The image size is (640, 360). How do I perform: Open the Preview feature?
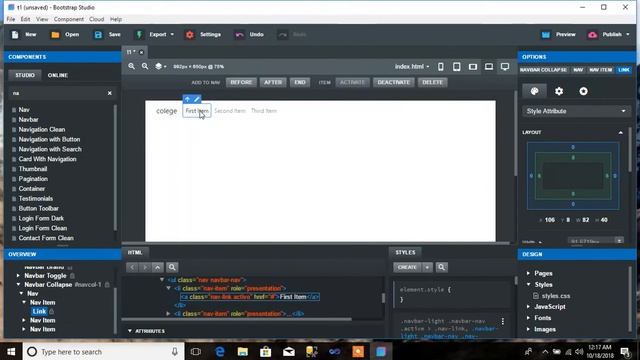[558, 35]
